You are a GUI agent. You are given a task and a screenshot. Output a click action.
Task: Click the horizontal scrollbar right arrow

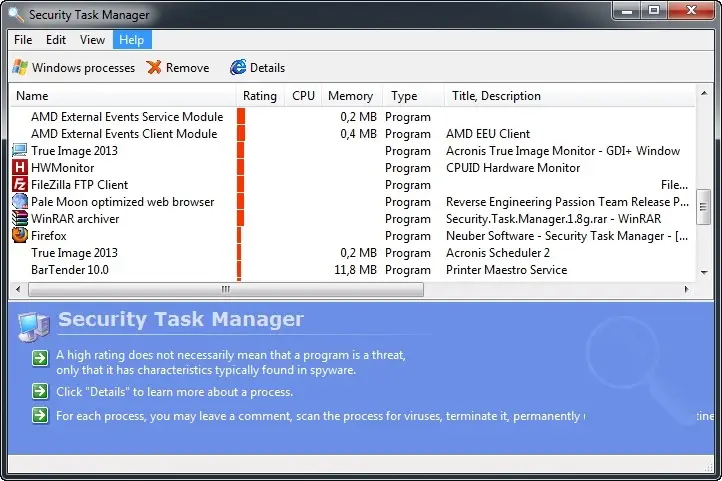pos(687,290)
